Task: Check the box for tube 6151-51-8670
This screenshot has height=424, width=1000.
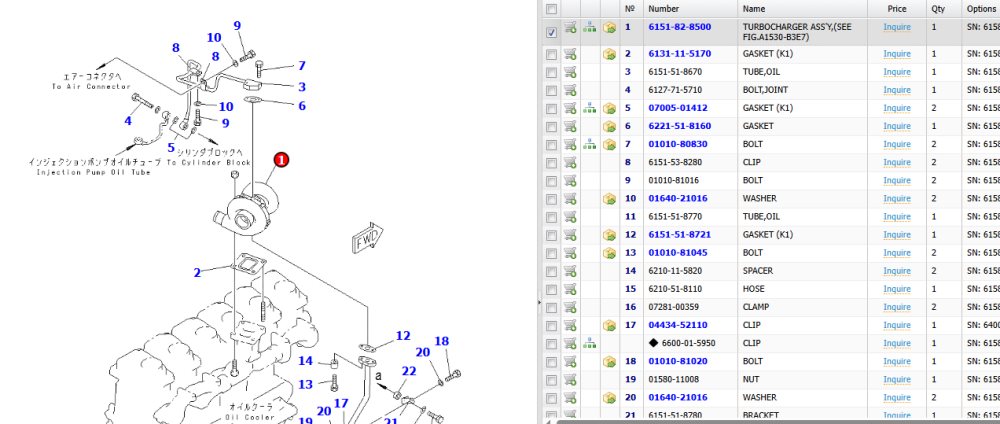Action: [x=552, y=73]
